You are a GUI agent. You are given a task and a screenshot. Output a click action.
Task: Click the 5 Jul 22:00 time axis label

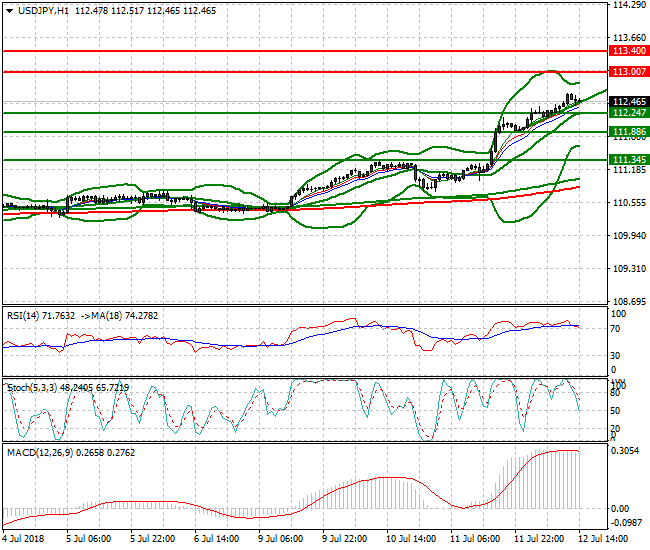pyautogui.click(x=153, y=539)
